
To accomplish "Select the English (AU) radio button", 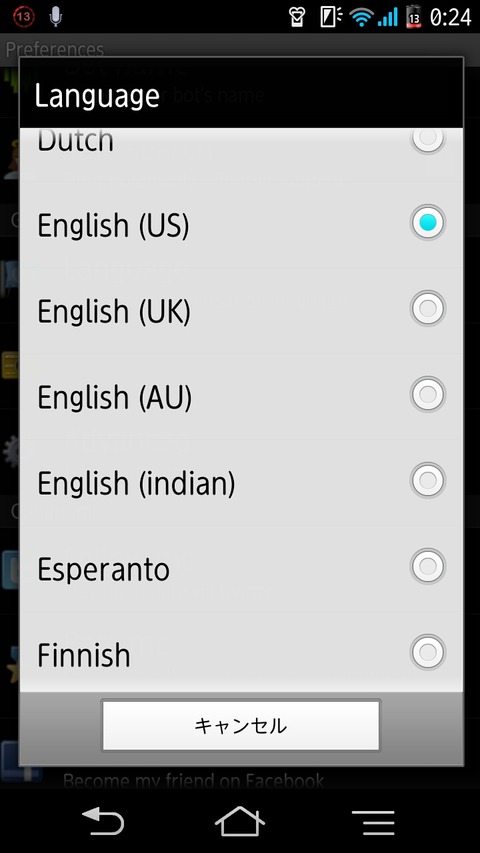I will 428,394.
